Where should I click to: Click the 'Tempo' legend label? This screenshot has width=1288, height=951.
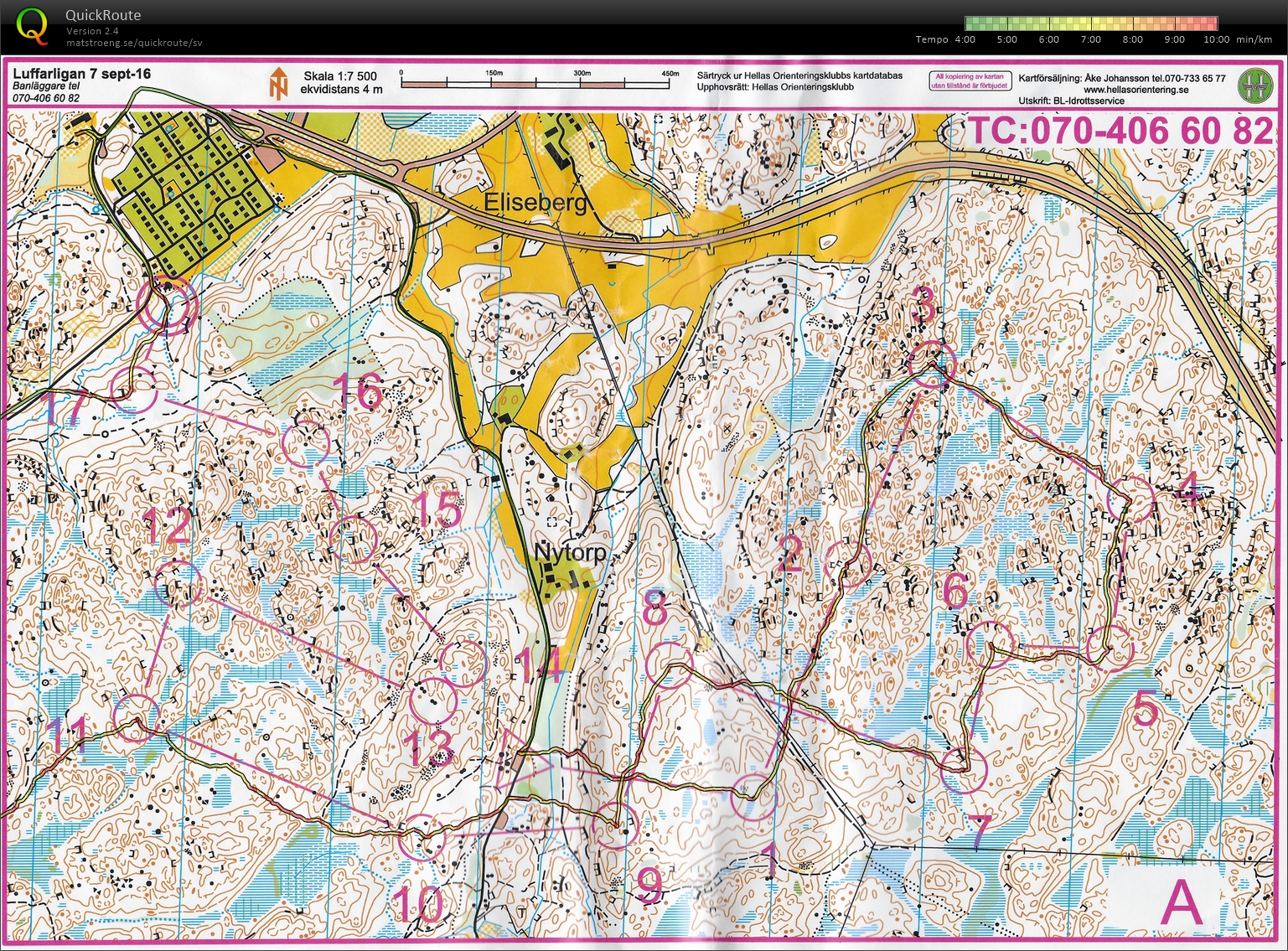pos(932,39)
